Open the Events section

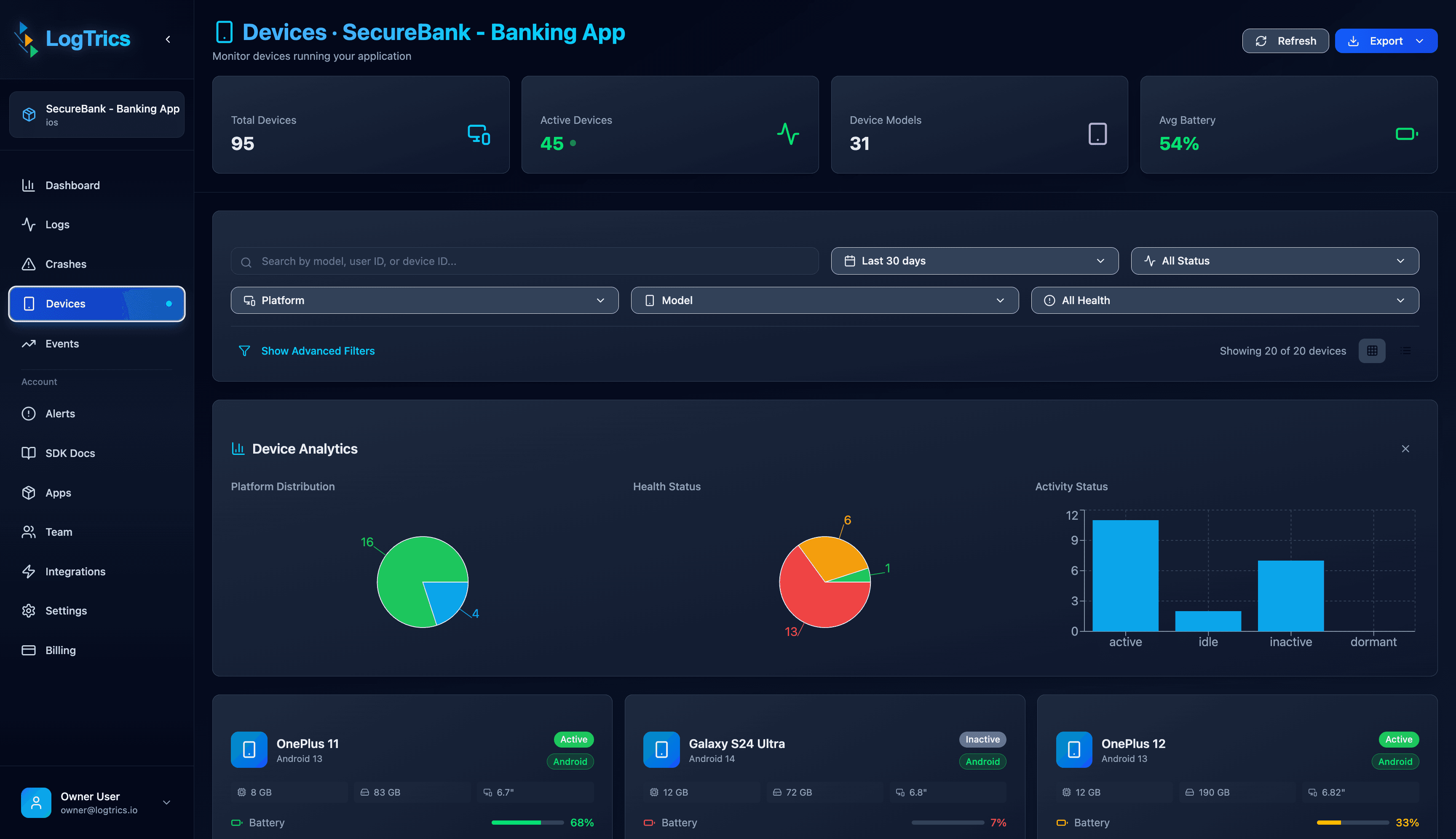pos(62,343)
